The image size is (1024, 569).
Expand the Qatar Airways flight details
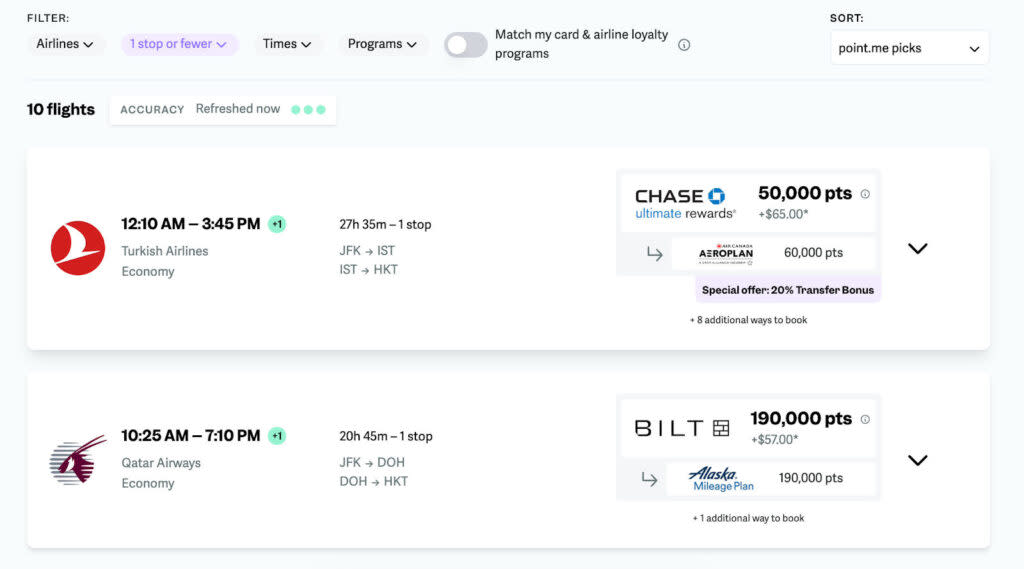tap(917, 460)
